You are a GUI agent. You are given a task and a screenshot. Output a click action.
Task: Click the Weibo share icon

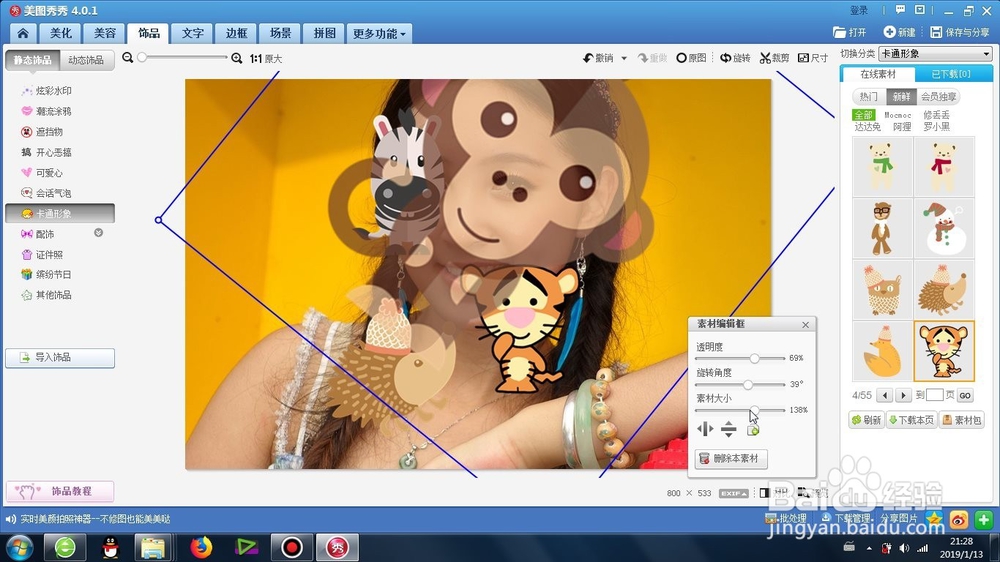click(959, 520)
